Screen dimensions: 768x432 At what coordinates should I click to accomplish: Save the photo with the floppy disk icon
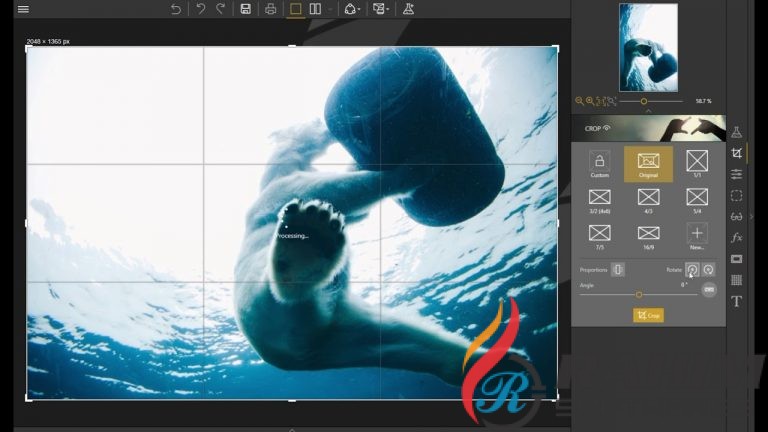245,9
